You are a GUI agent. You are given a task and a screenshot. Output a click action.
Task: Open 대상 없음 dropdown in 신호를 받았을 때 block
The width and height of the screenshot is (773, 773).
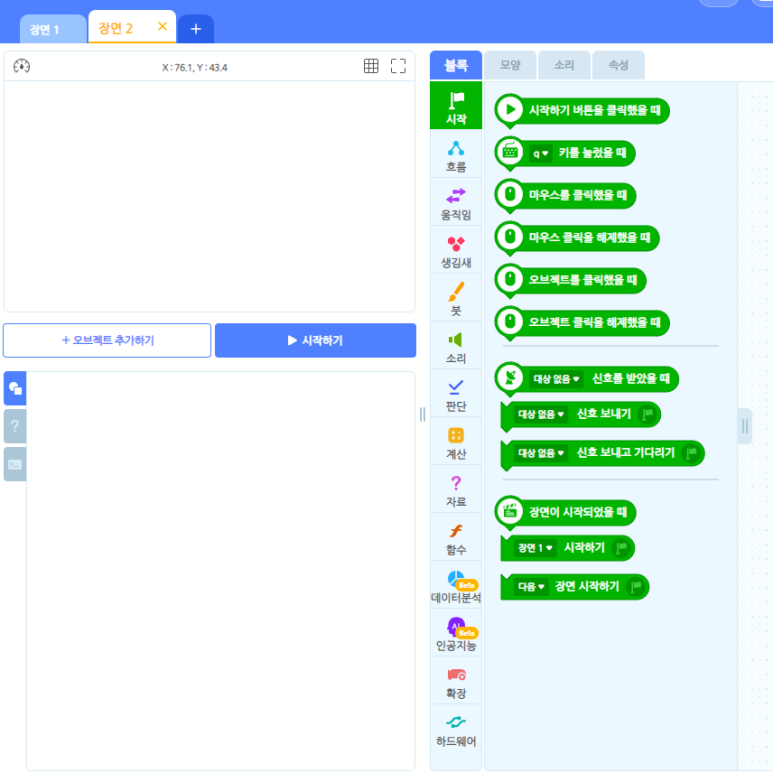coord(556,379)
